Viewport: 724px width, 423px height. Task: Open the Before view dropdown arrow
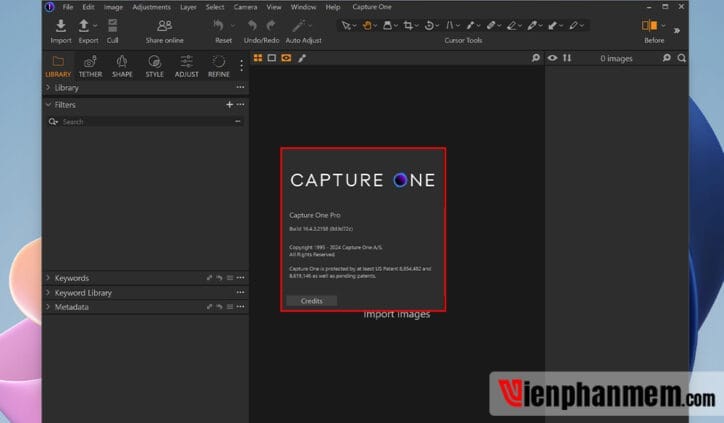tap(664, 26)
